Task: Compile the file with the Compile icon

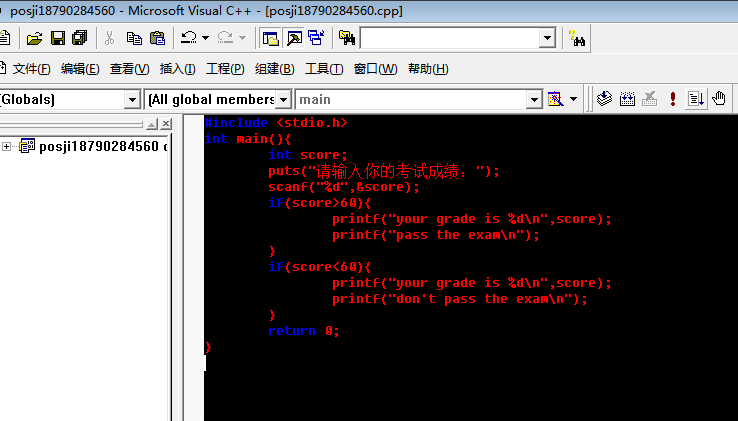Action: coord(604,99)
